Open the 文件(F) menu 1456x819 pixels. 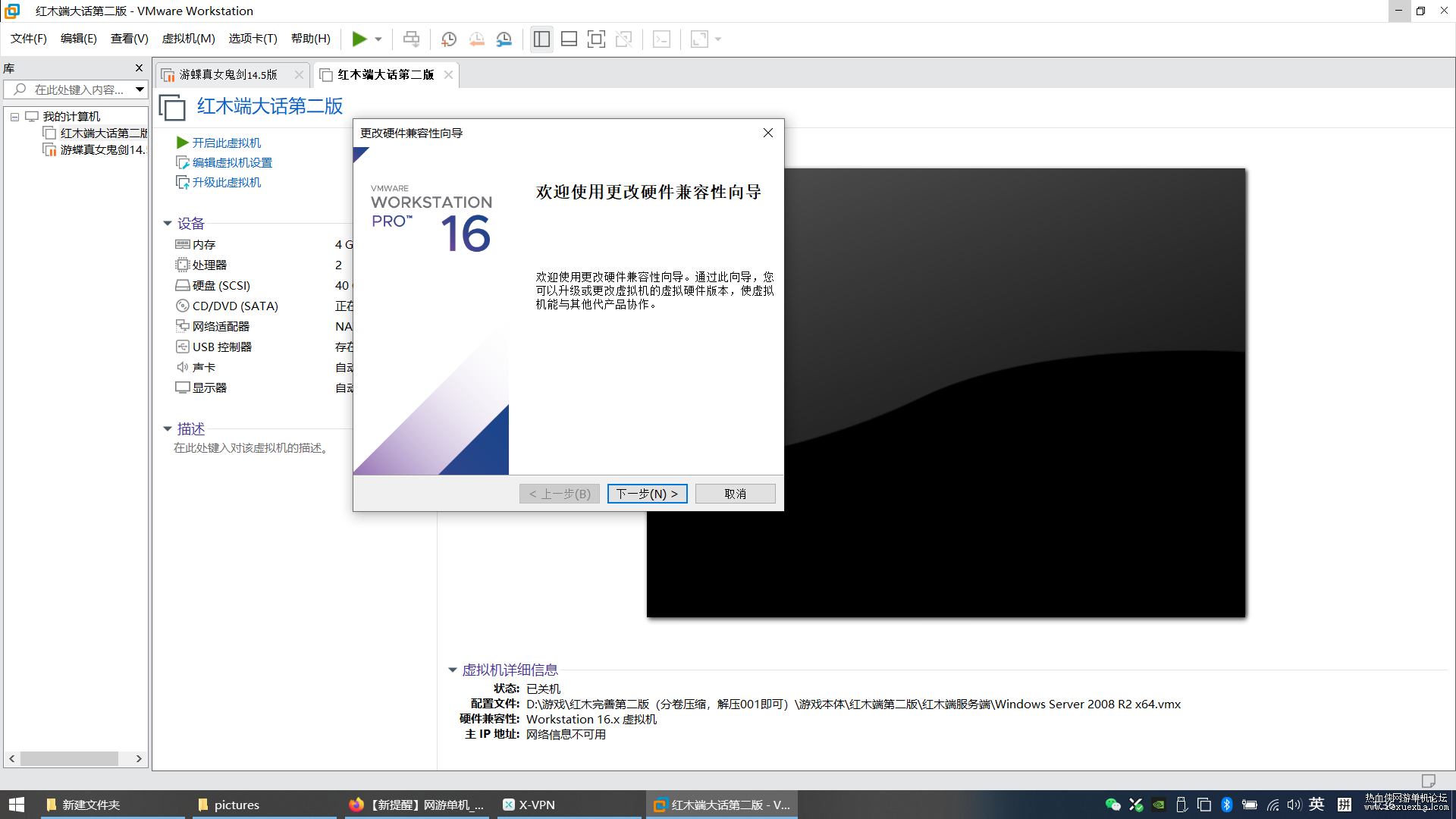coord(29,39)
